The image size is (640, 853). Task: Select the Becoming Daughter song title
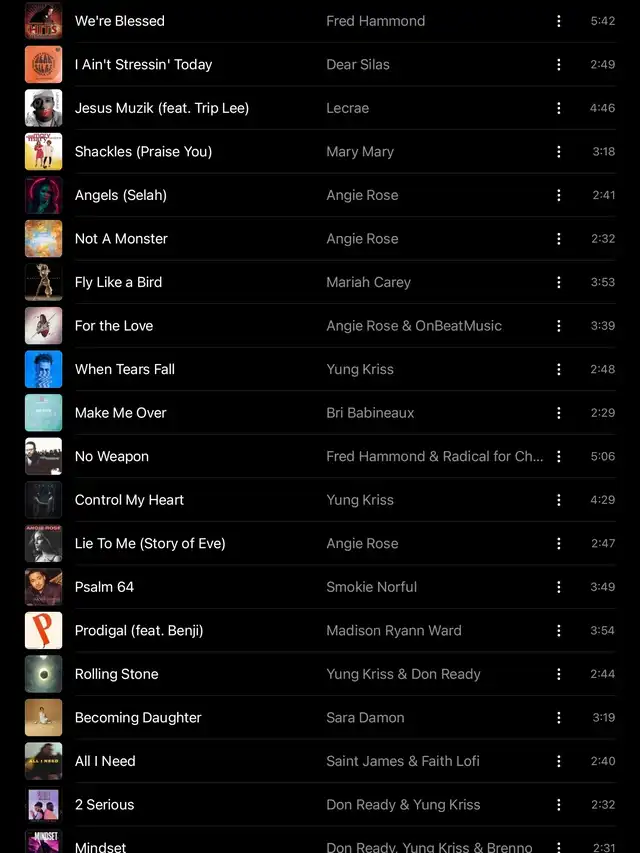point(138,718)
